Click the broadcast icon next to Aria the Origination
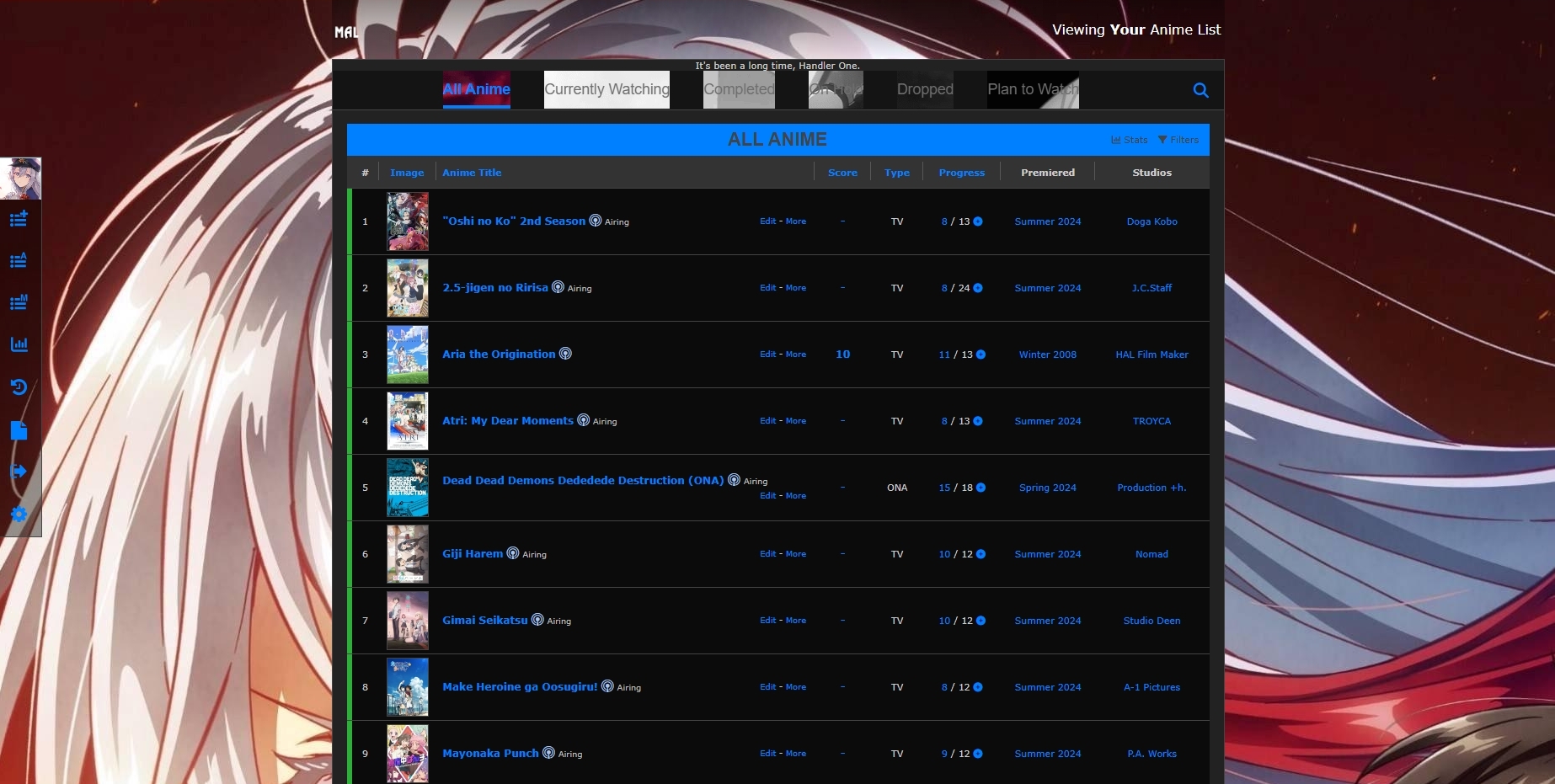Image resolution: width=1555 pixels, height=784 pixels. 565,354
